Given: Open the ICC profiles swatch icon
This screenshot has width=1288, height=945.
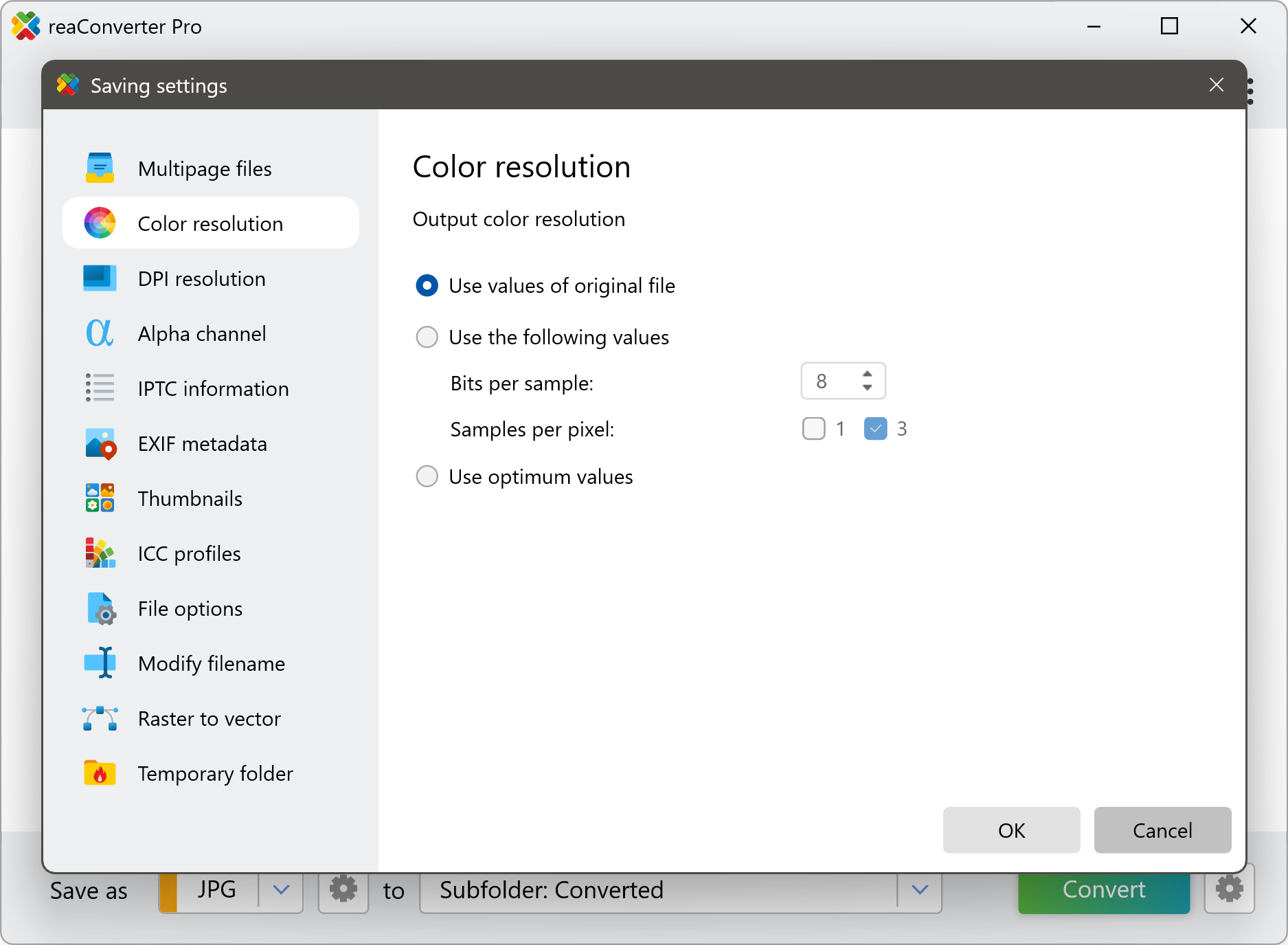Looking at the screenshot, I should click(100, 553).
